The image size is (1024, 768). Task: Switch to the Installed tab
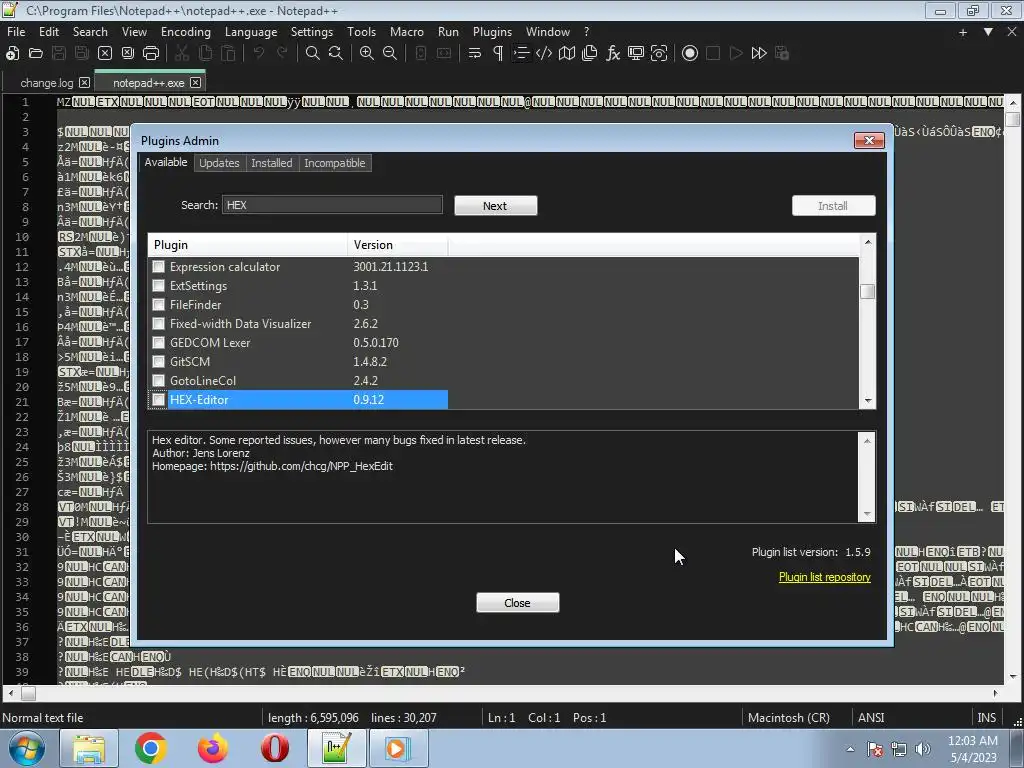(x=272, y=163)
